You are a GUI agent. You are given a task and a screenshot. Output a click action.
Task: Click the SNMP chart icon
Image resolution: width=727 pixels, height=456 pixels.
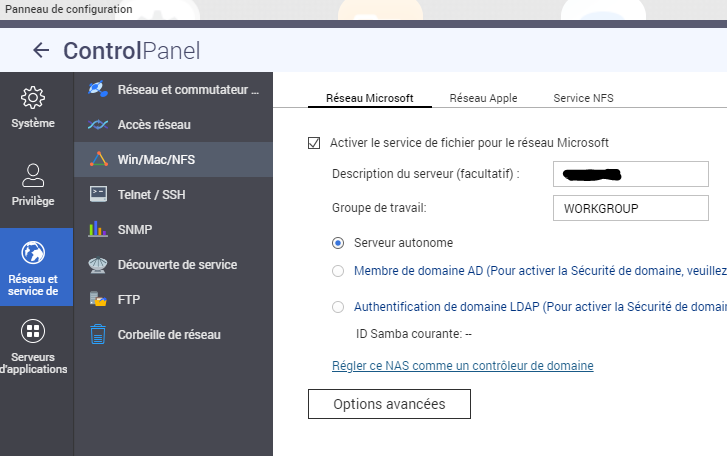point(98,229)
